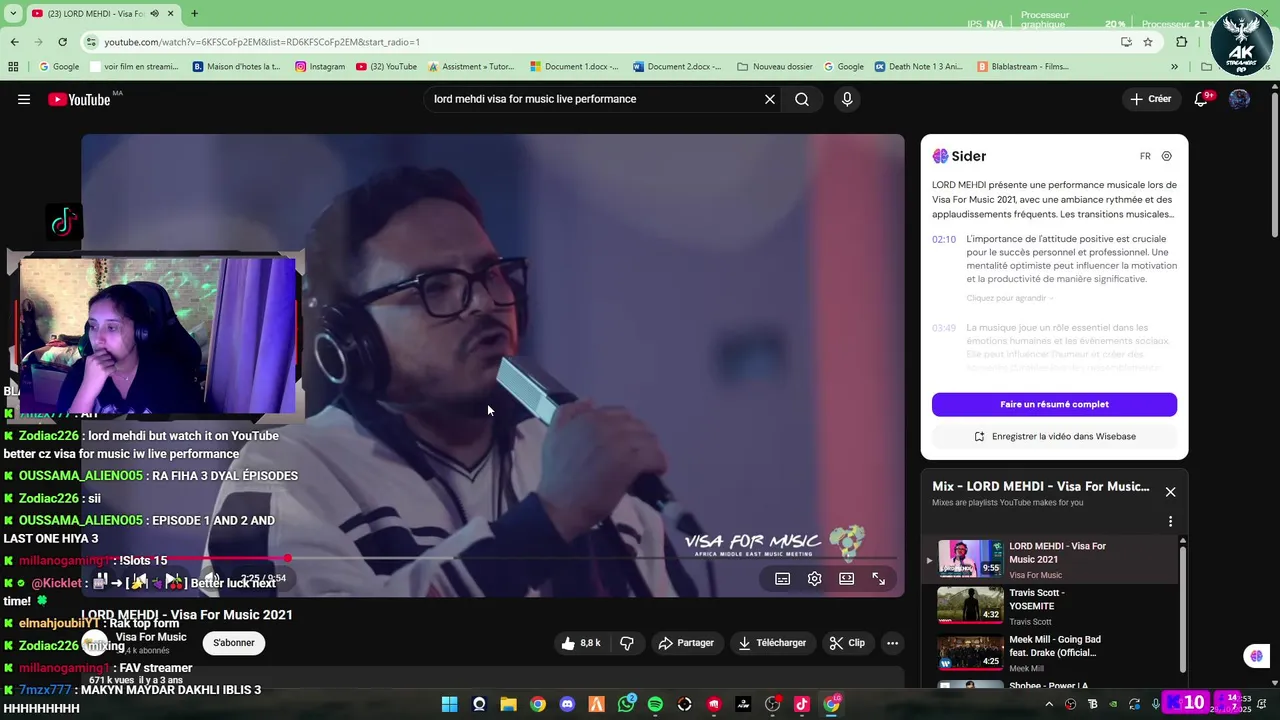Screen dimensions: 1280x720
Task: Open YouTube notifications bell
Action: pos(1202,99)
